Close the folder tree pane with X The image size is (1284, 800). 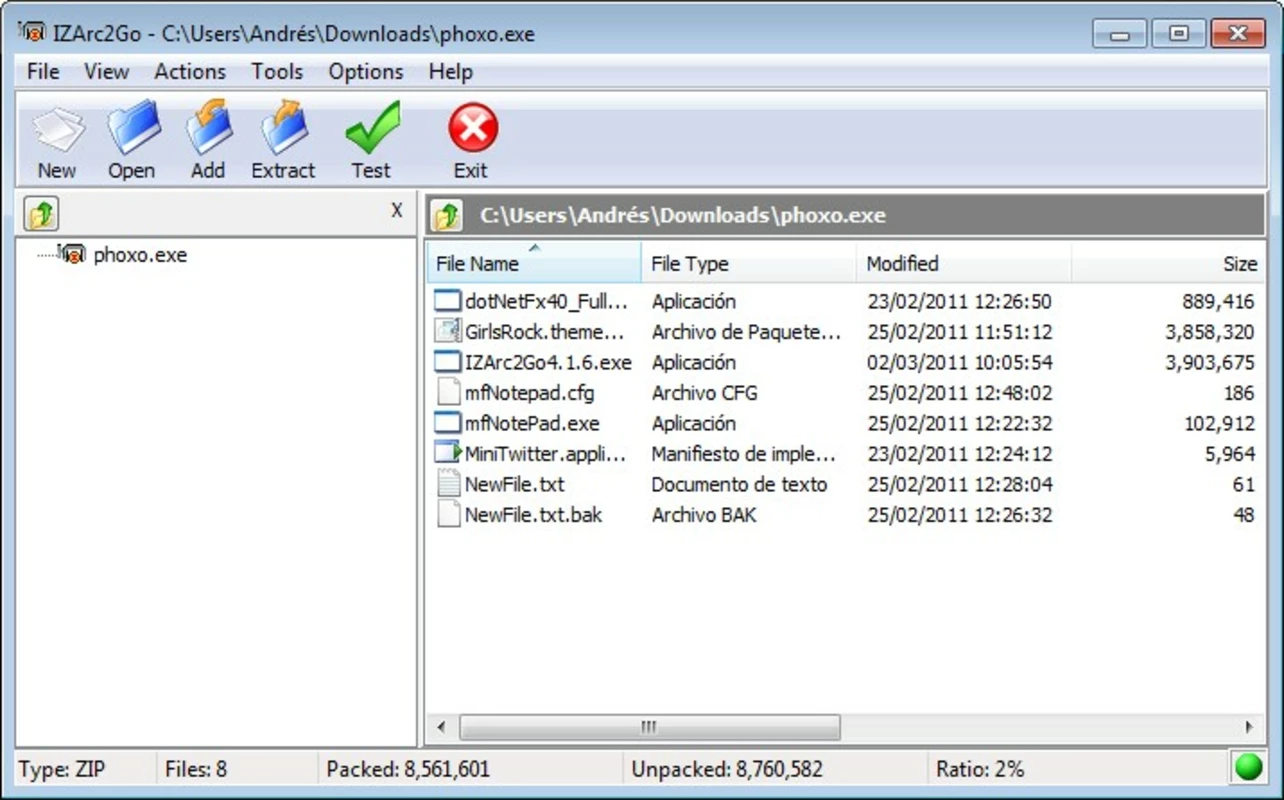397,210
